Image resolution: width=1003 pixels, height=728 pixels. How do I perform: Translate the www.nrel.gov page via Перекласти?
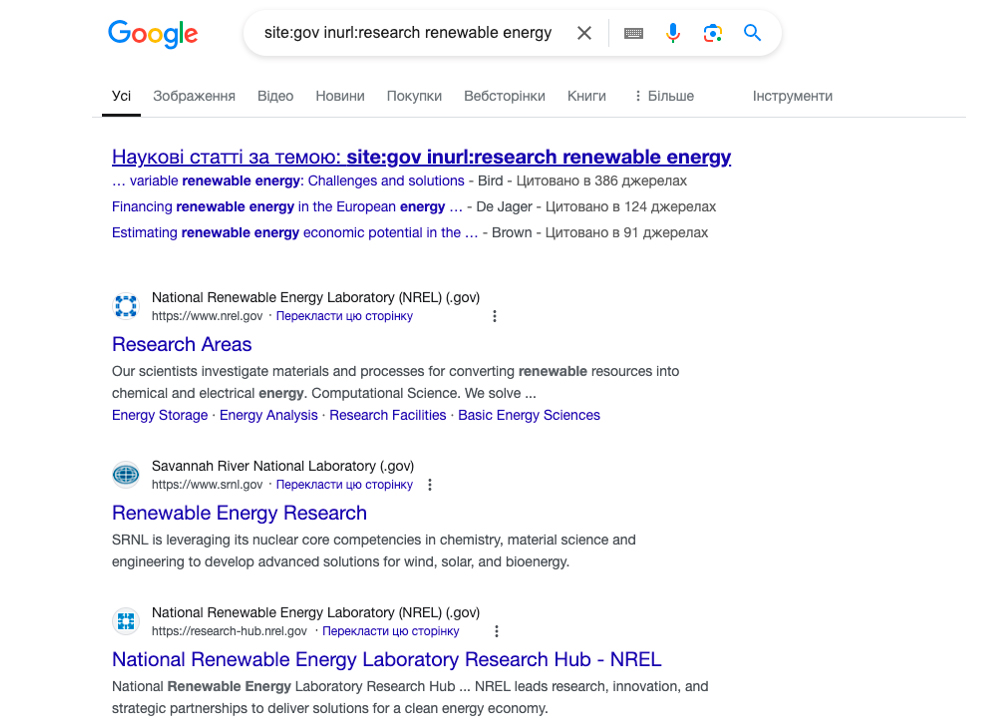tap(344, 316)
